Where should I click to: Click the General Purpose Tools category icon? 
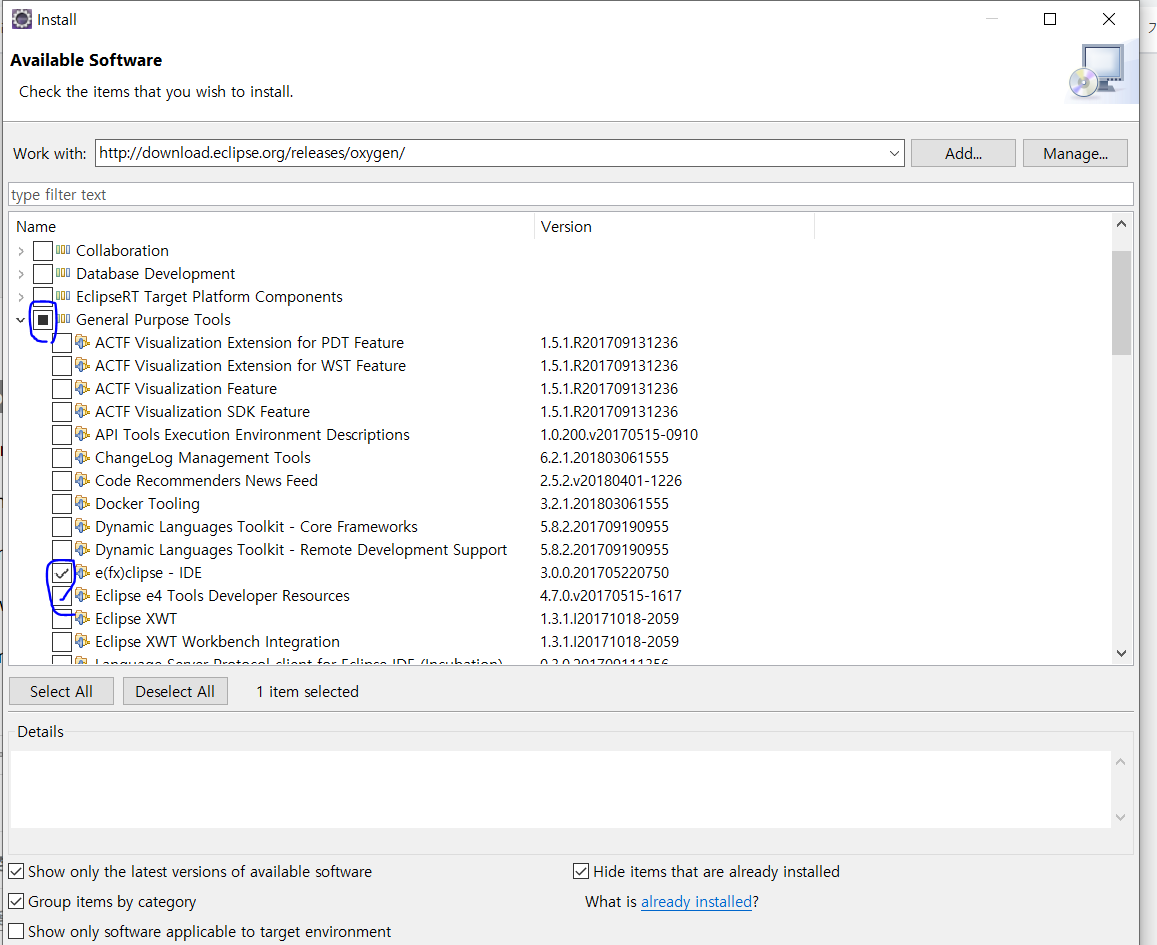63,319
